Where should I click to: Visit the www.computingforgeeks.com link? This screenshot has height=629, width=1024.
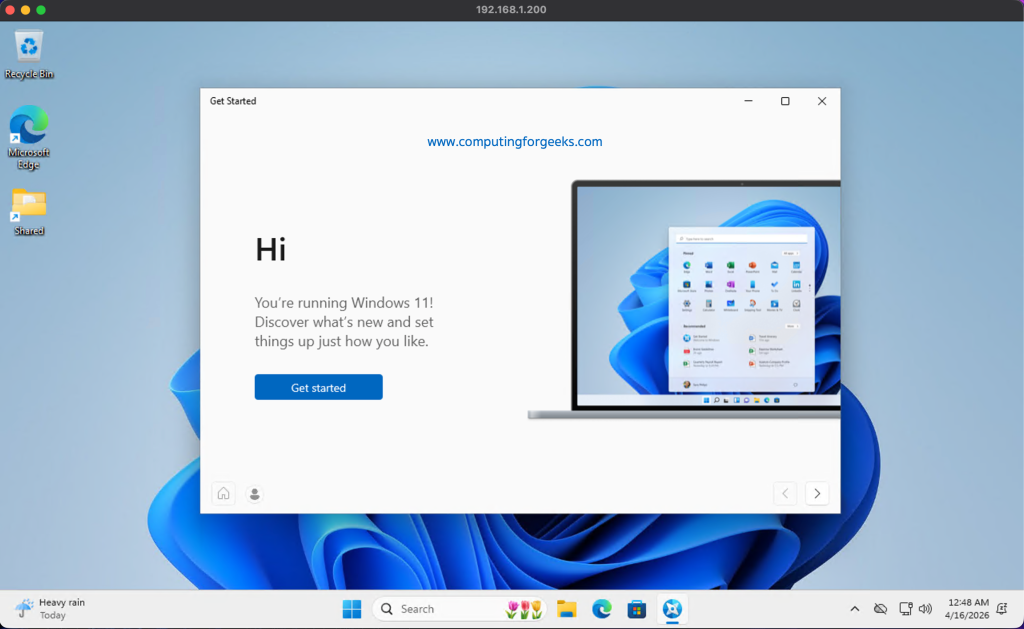coord(514,141)
